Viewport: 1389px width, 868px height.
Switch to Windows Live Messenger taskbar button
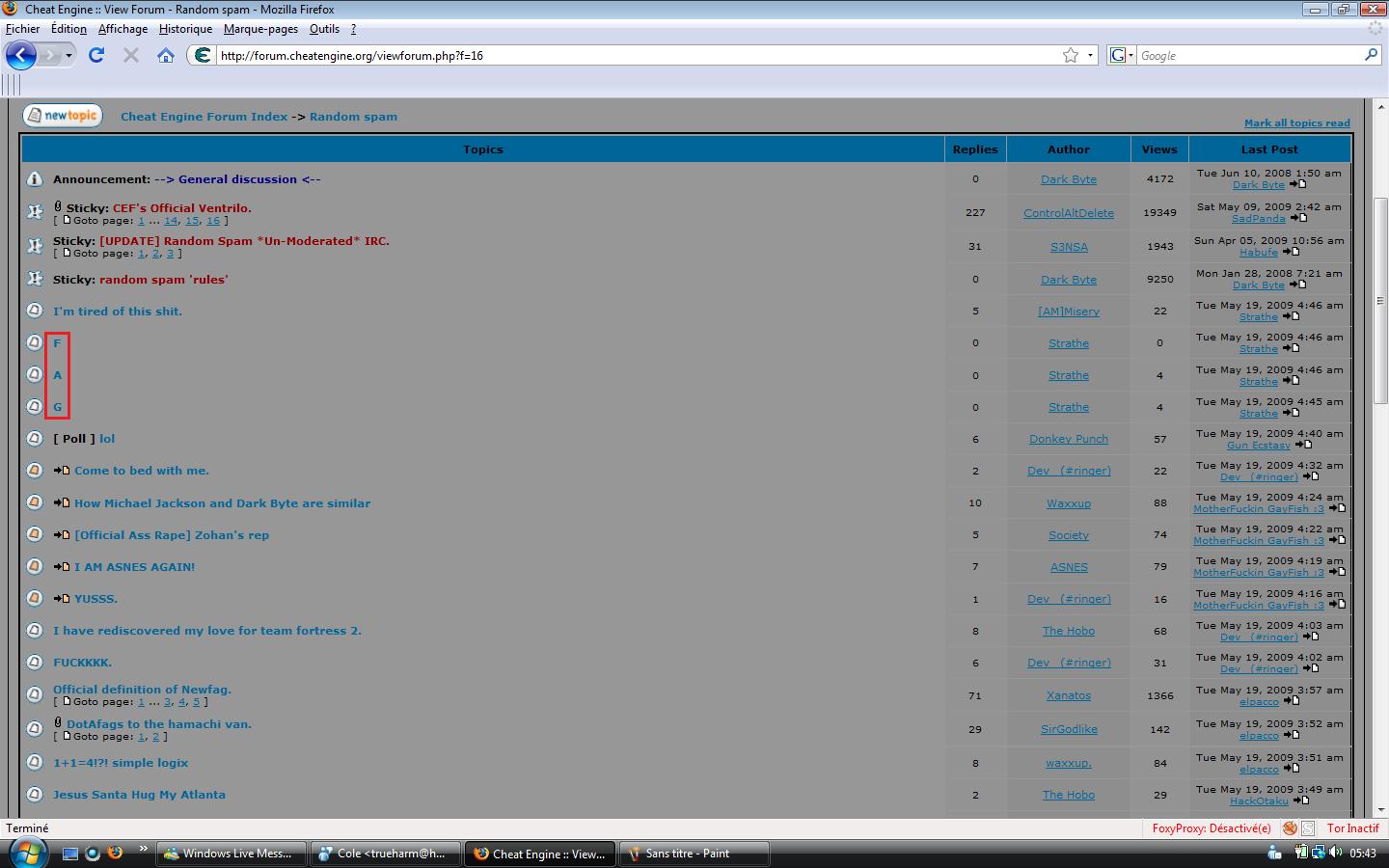click(231, 854)
